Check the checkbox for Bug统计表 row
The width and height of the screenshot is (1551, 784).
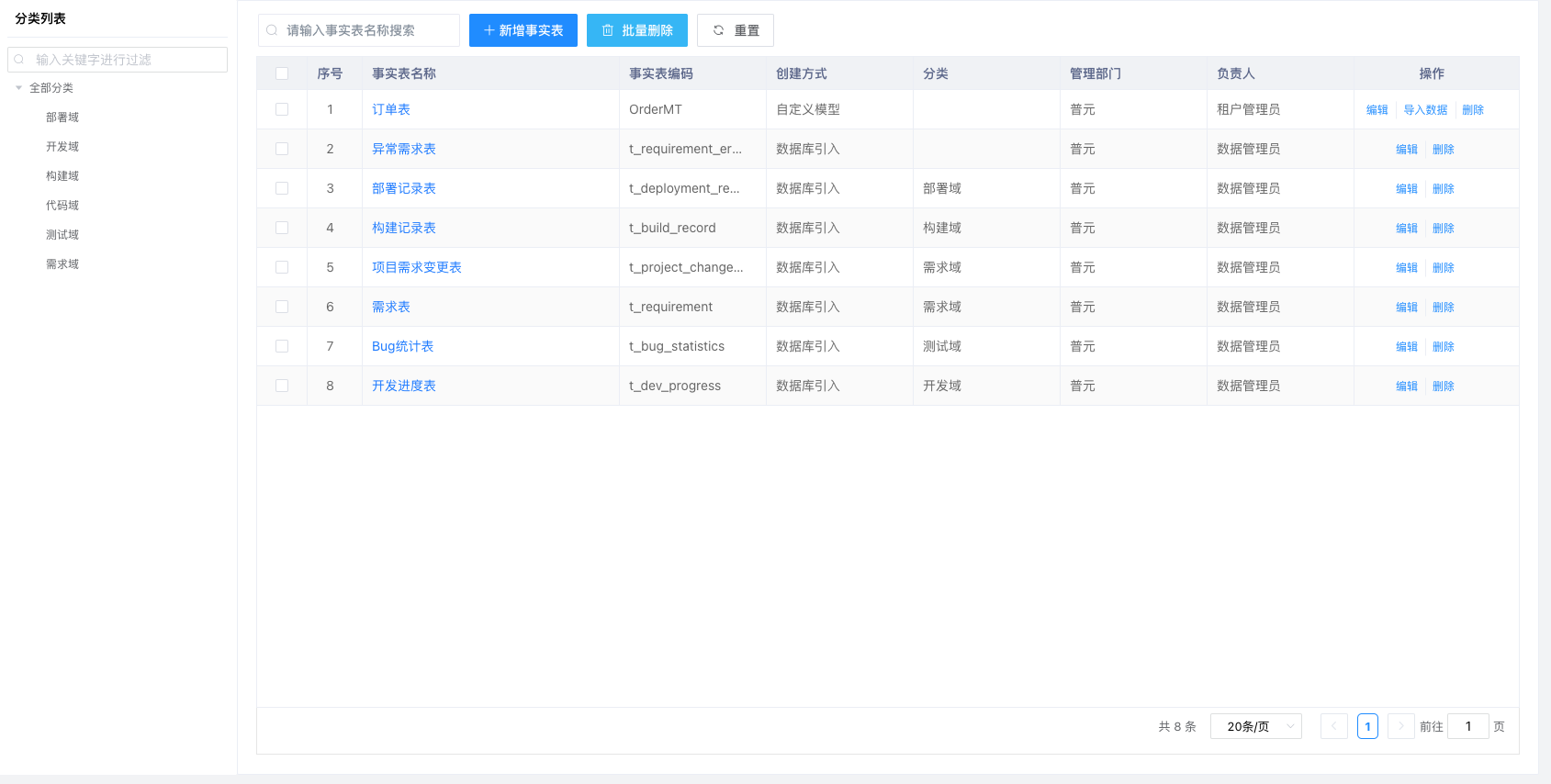(282, 346)
